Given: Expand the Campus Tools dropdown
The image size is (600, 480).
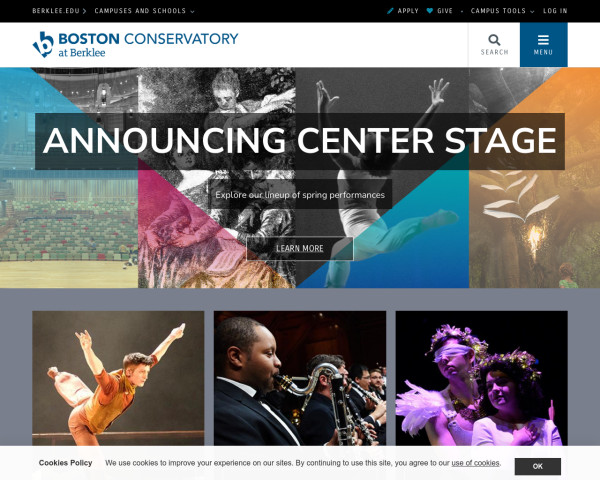Looking at the screenshot, I should (502, 11).
